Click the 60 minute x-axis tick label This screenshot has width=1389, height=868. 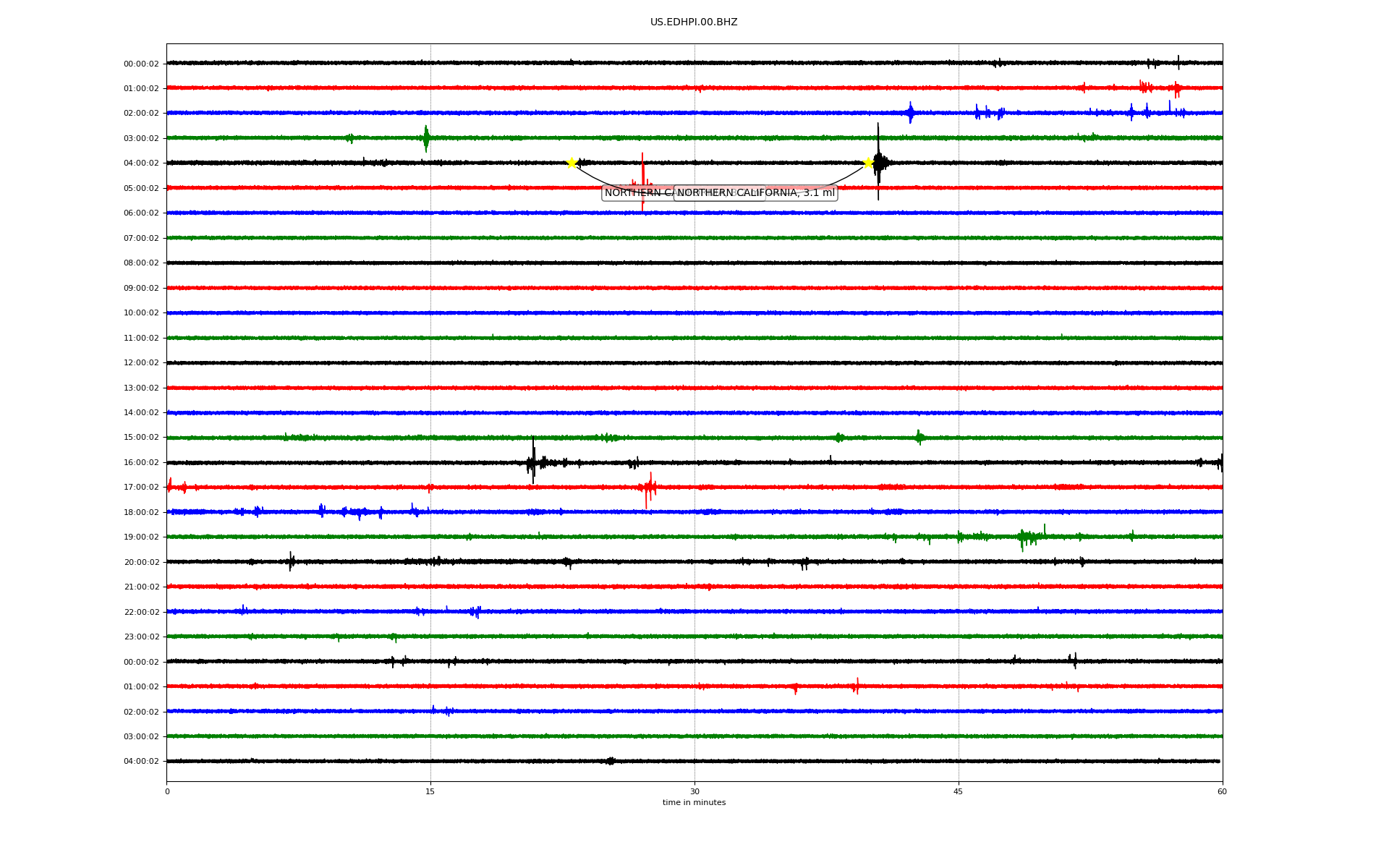click(1222, 791)
